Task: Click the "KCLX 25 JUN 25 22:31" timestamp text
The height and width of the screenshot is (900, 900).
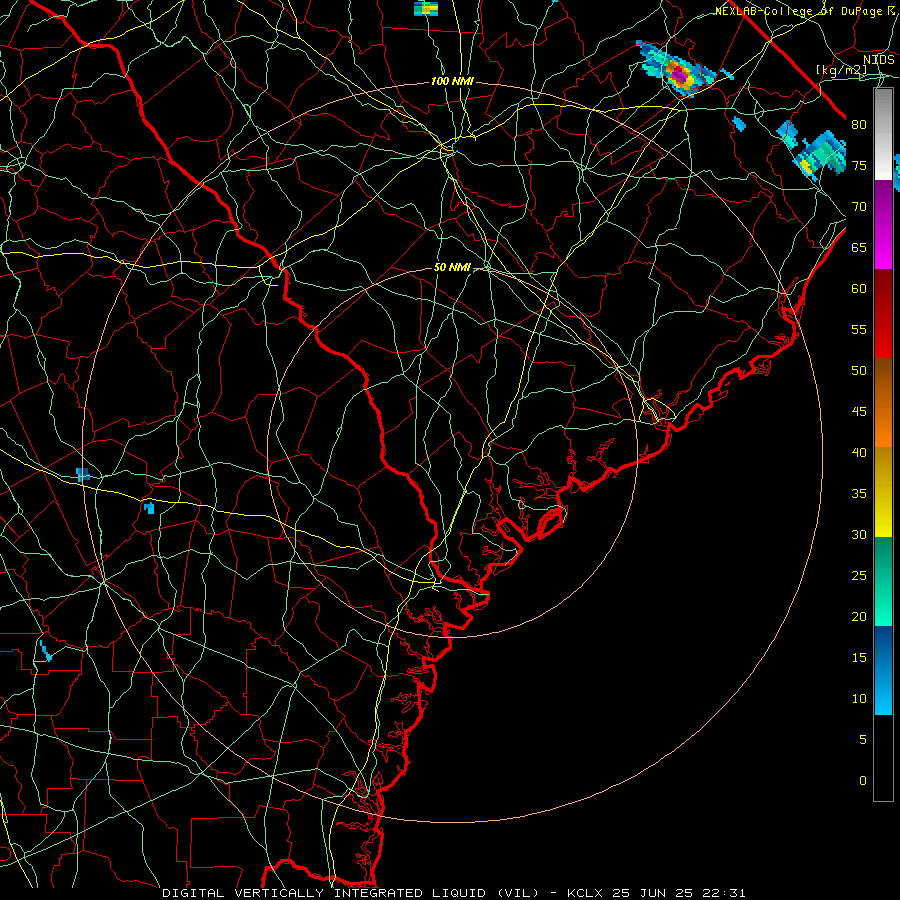Action: [656, 893]
